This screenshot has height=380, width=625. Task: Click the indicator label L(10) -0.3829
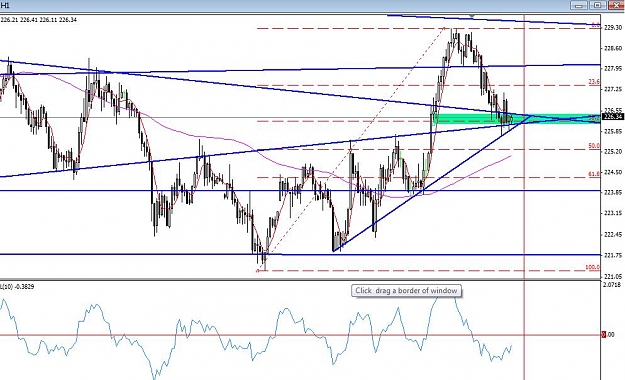[x=17, y=286]
